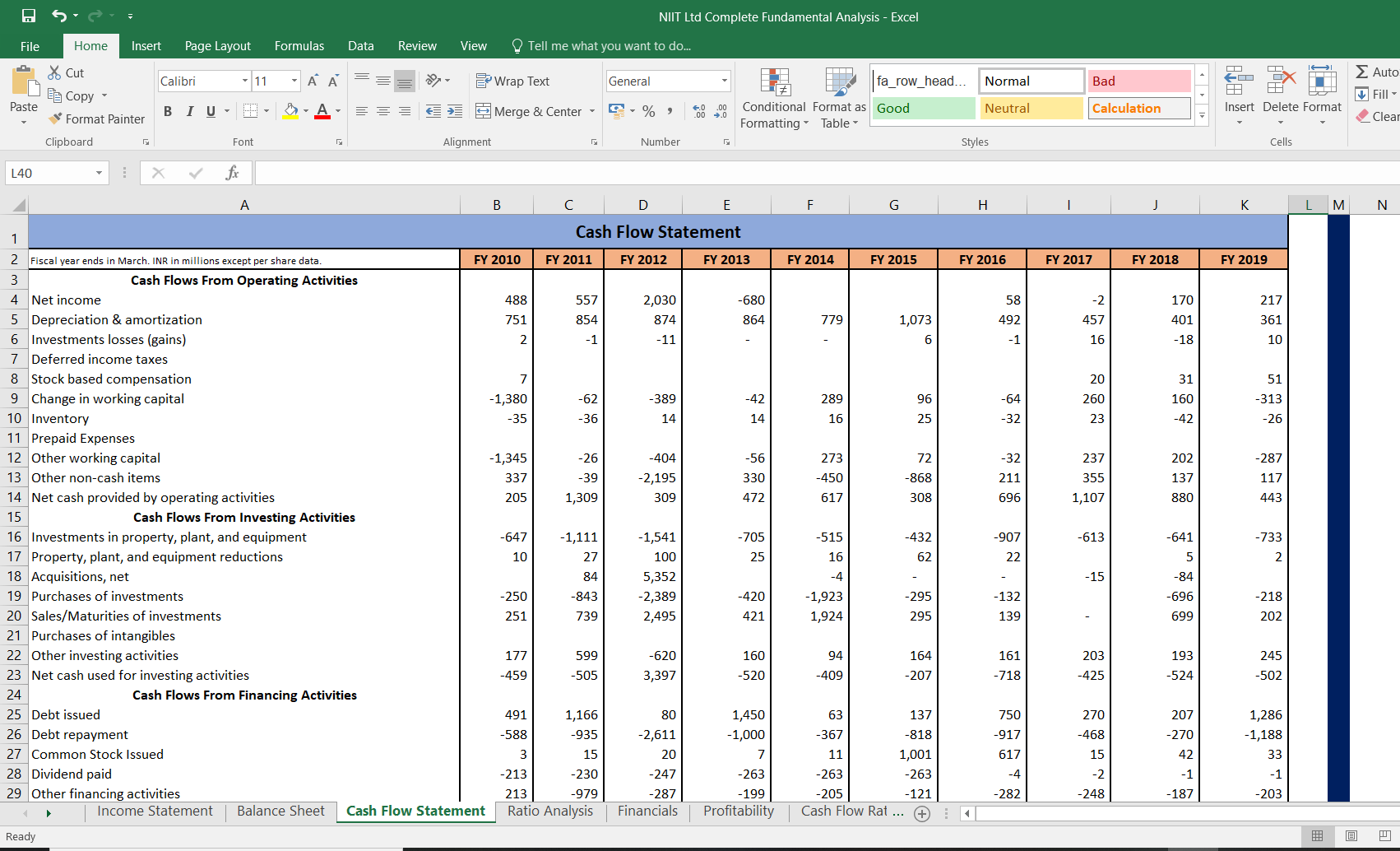Apply yellow fill color swatch
This screenshot has width=1400, height=851.
pyautogui.click(x=290, y=111)
